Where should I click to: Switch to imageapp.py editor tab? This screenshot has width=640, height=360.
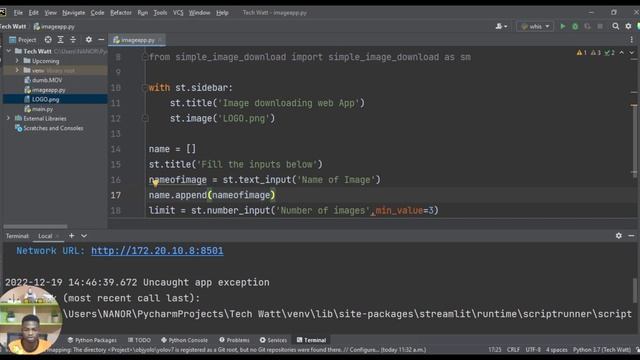click(138, 40)
